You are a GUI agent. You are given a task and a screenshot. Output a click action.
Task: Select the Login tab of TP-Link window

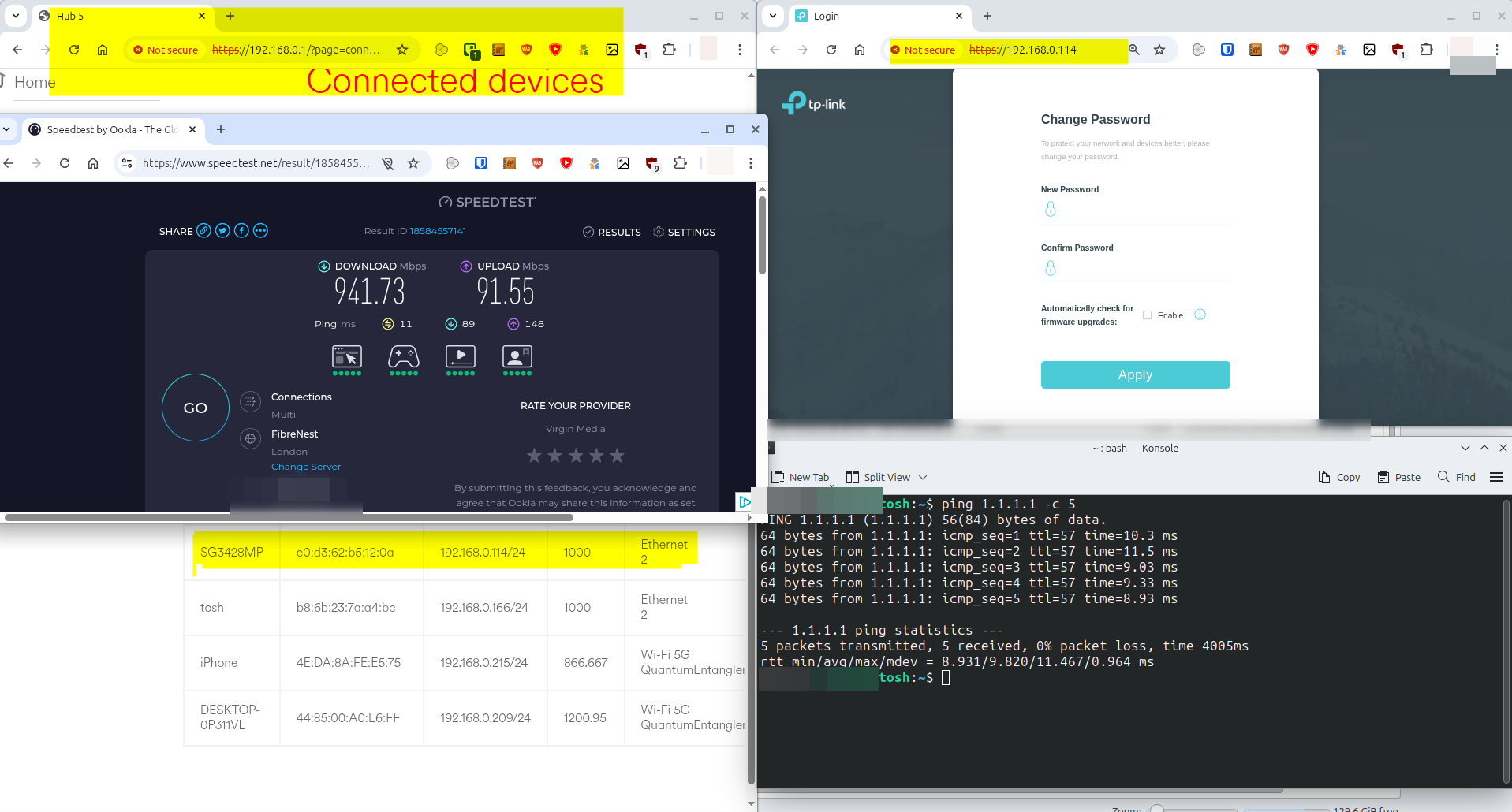tap(879, 16)
